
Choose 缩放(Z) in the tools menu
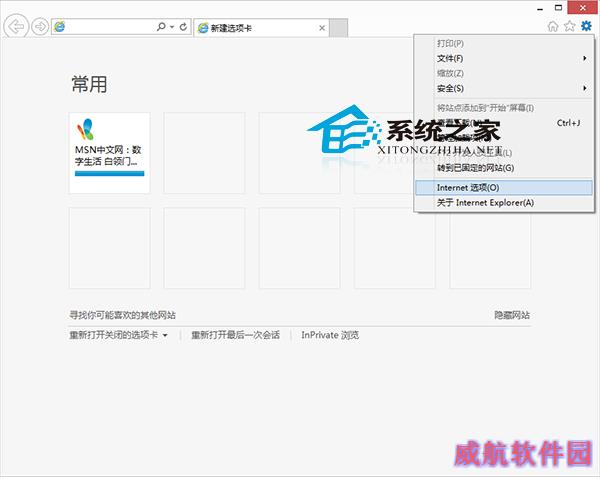coord(504,73)
